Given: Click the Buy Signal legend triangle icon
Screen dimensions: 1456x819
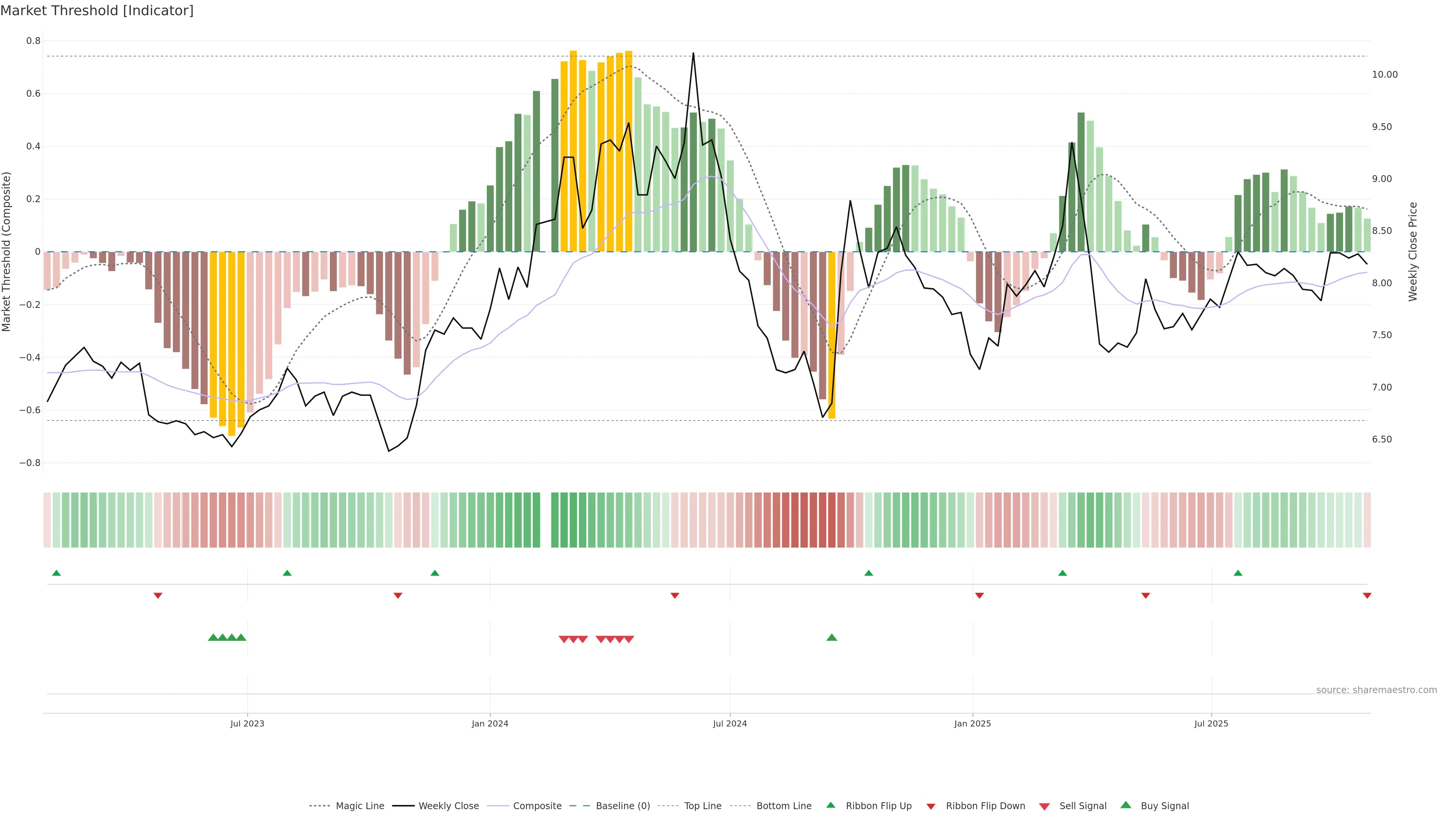Looking at the screenshot, I should coord(1125,805).
